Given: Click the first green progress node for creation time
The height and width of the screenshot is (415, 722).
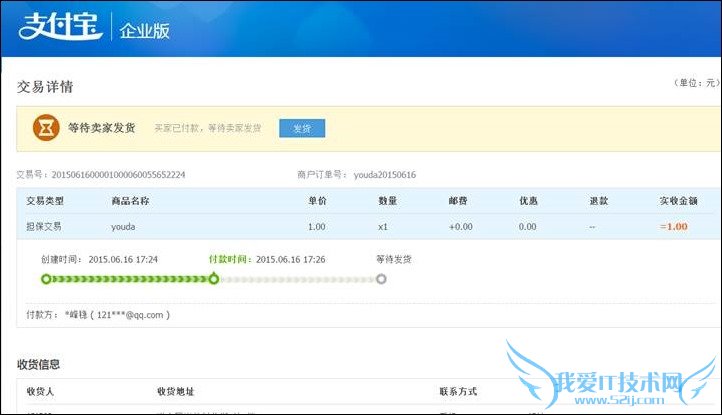Looking at the screenshot, I should 46,279.
